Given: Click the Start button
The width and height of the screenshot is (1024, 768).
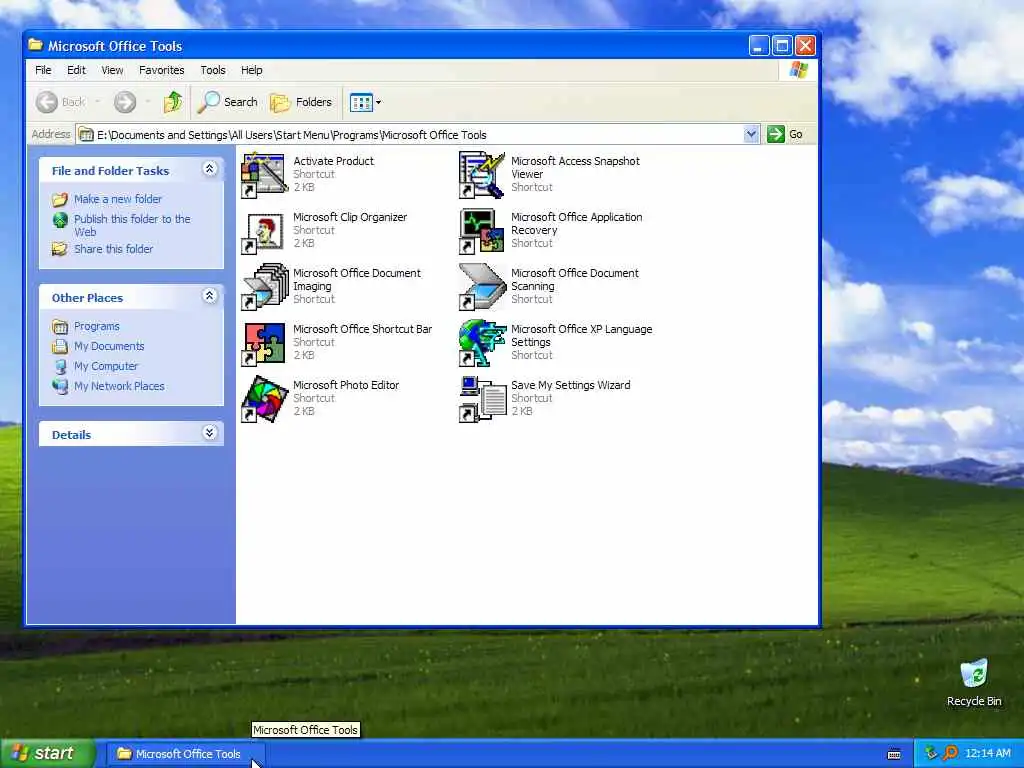Looking at the screenshot, I should (47, 754).
